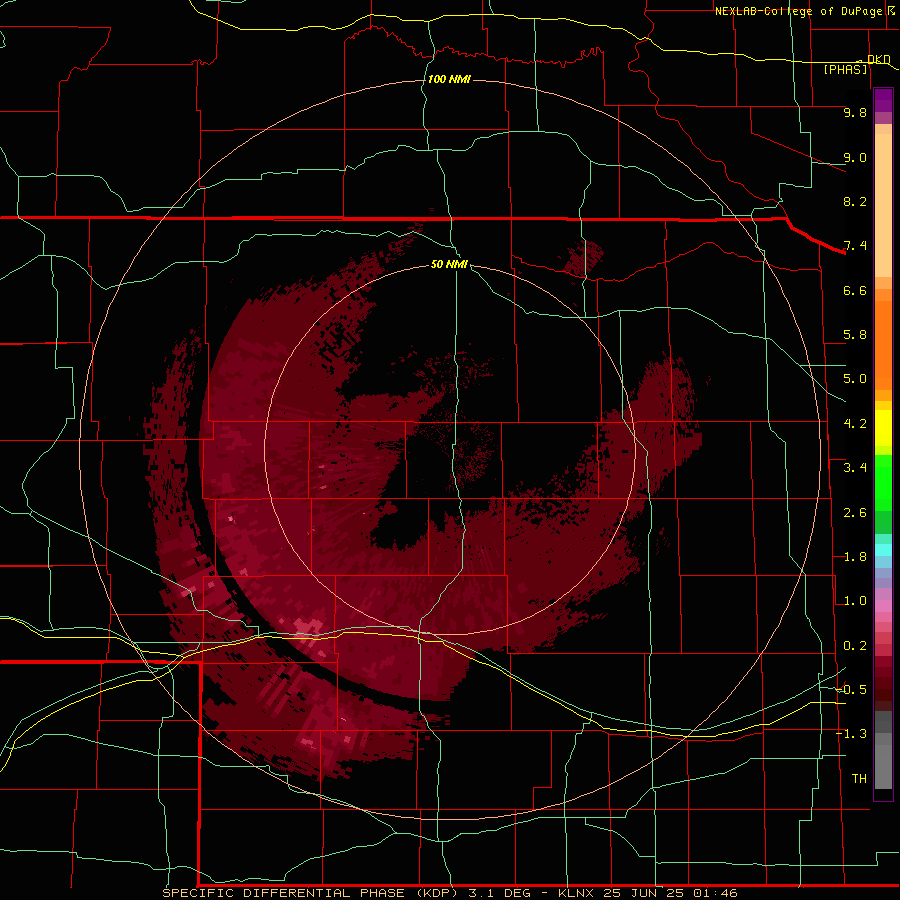This screenshot has width=900, height=900.
Task: Select the 9.8 value on the scale
Action: (x=855, y=112)
